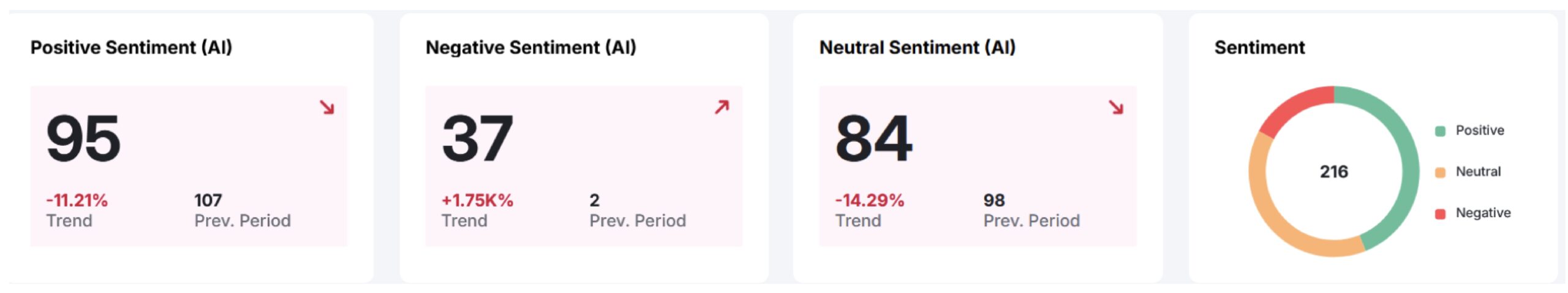
Task: Click the Sentiment chart card title
Action: point(1259,48)
